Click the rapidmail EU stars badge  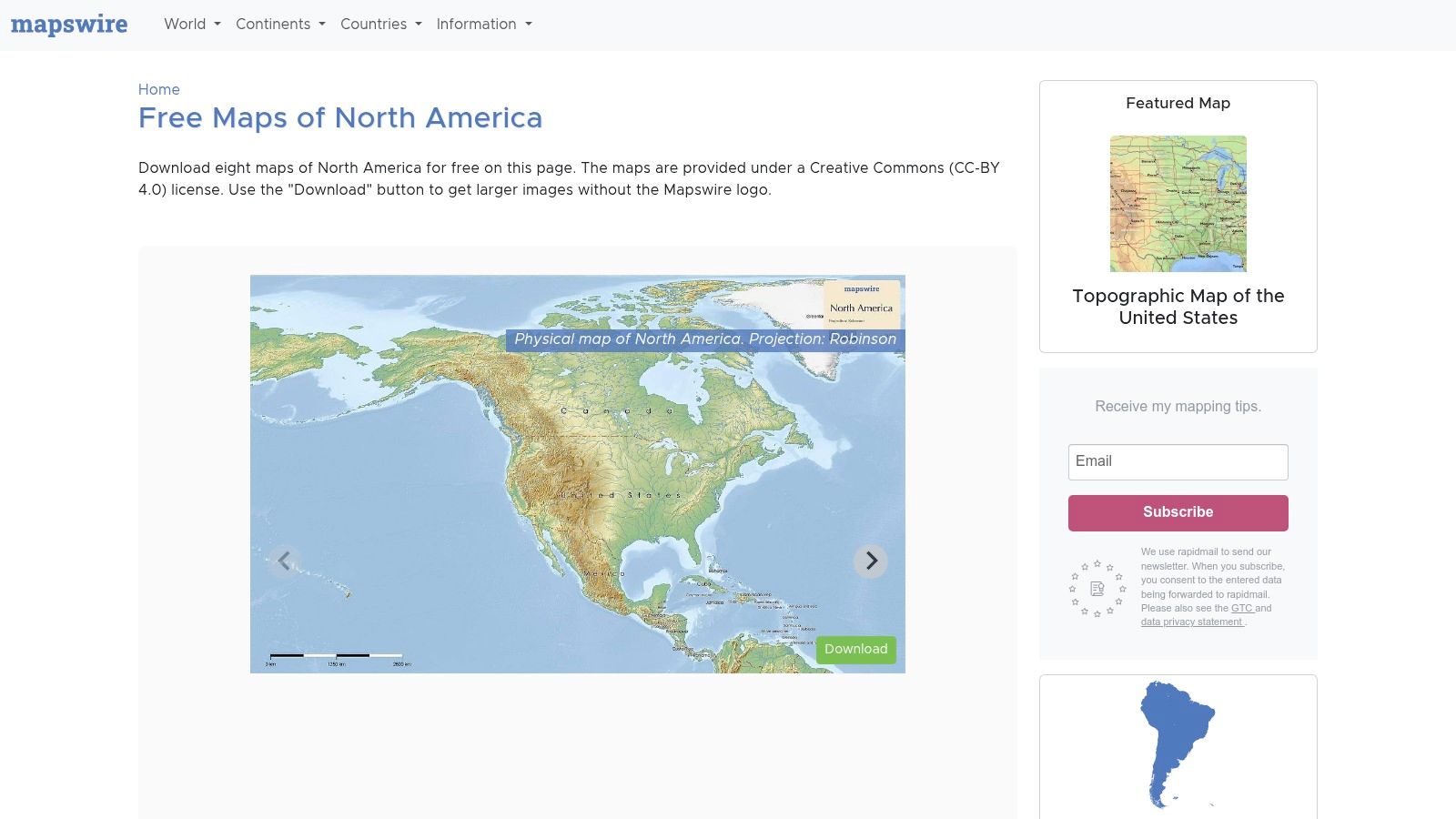[x=1097, y=589]
